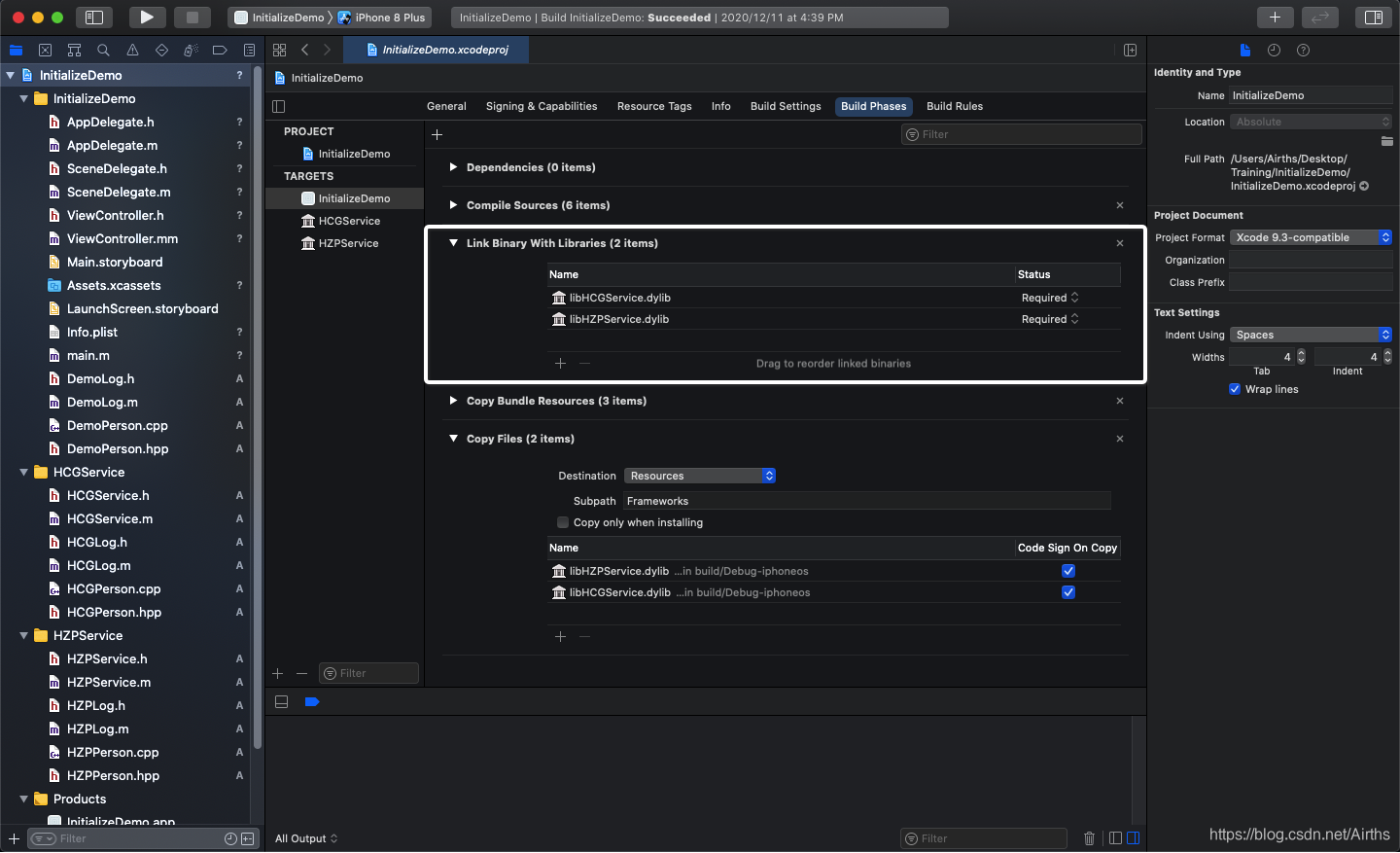This screenshot has height=853, width=1400.
Task: Open the Find navigator magnifier icon
Action: [103, 50]
